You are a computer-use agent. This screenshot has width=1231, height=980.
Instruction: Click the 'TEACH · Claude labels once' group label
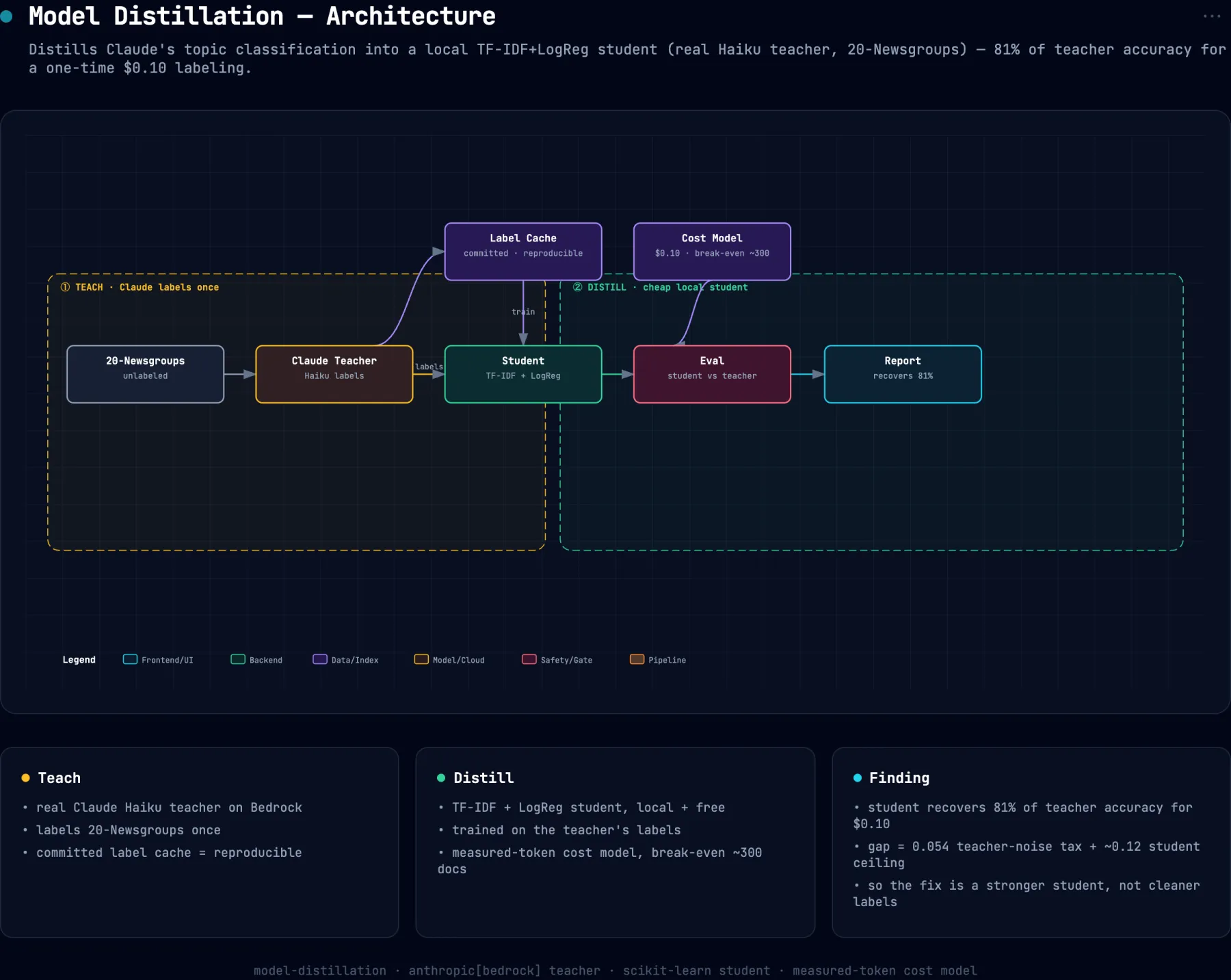pyautogui.click(x=140, y=287)
